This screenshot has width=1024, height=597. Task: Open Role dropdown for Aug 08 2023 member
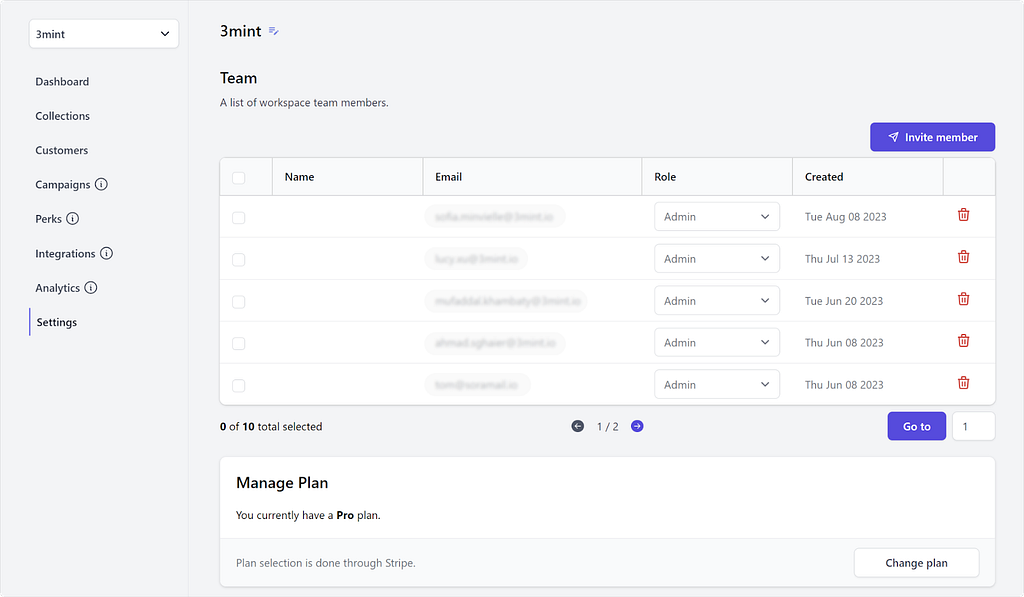click(x=716, y=217)
